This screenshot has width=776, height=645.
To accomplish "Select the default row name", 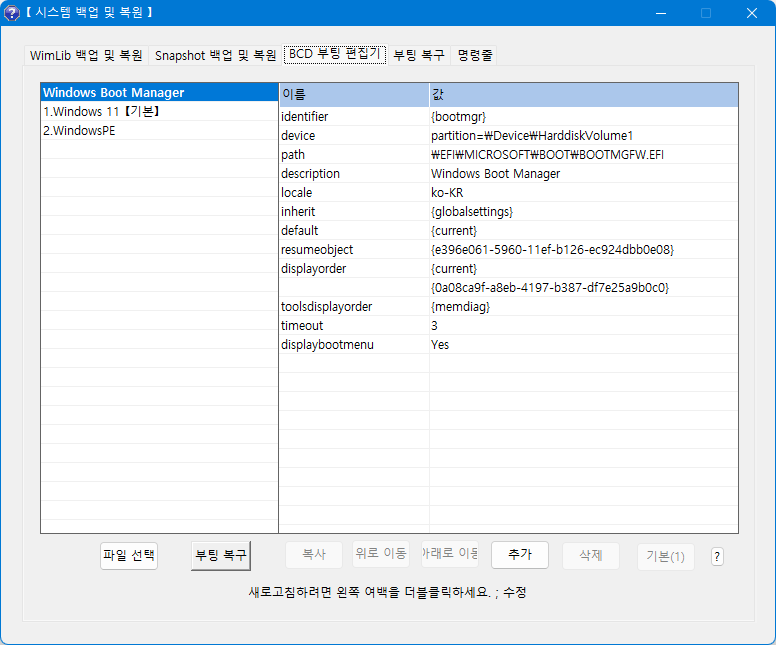I will [x=299, y=231].
